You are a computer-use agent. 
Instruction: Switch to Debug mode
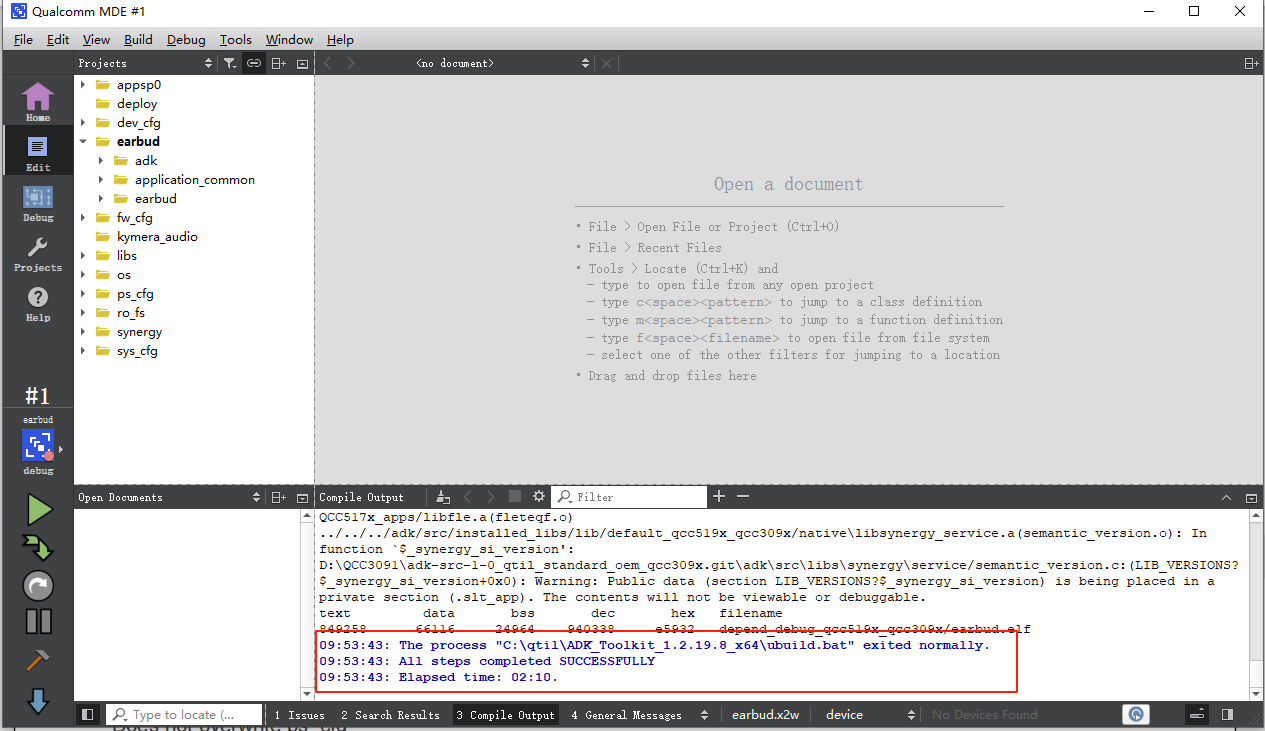38,201
